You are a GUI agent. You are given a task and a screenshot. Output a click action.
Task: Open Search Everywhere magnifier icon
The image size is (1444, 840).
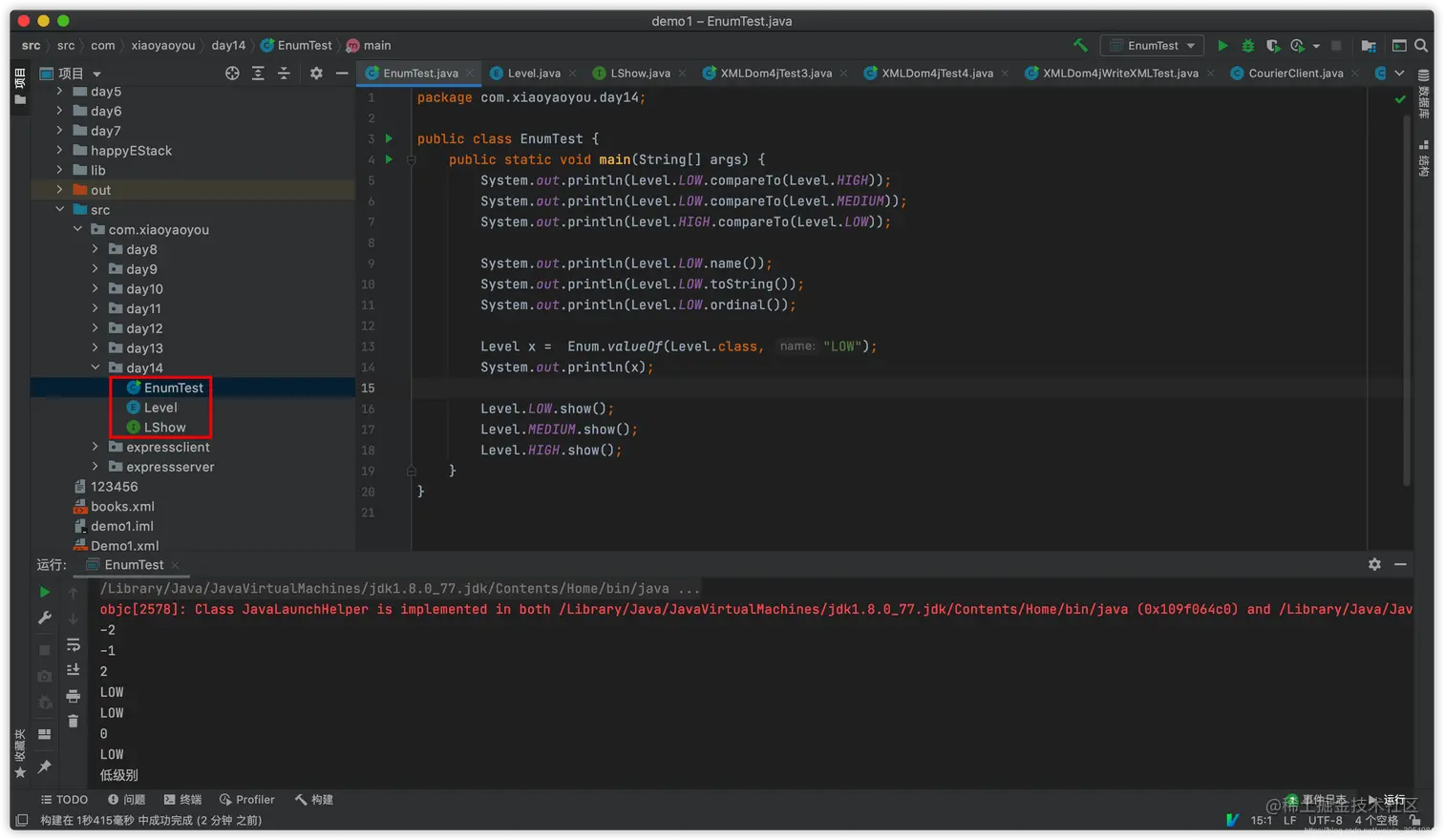click(x=1421, y=45)
